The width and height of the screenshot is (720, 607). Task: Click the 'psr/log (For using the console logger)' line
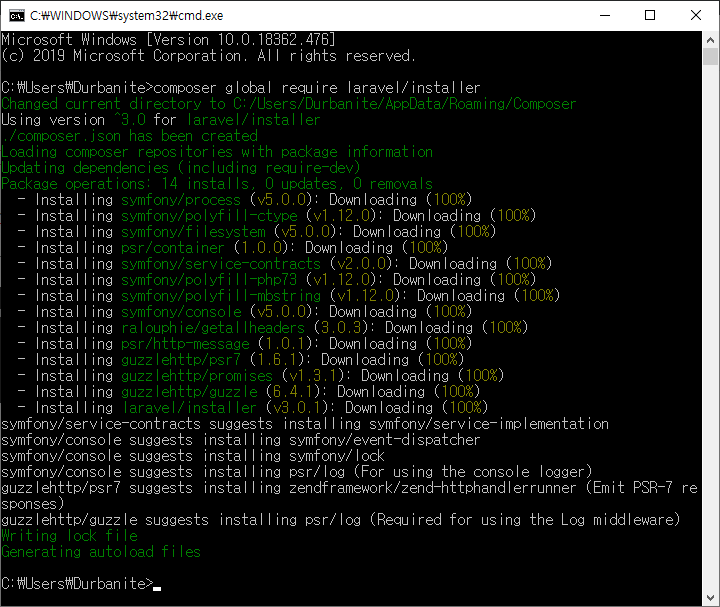coord(297,472)
